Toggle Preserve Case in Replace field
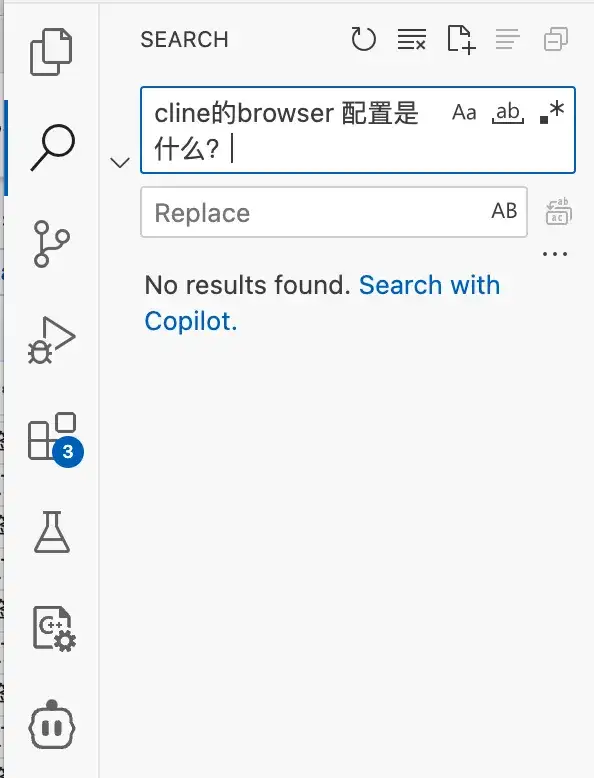 click(x=504, y=211)
